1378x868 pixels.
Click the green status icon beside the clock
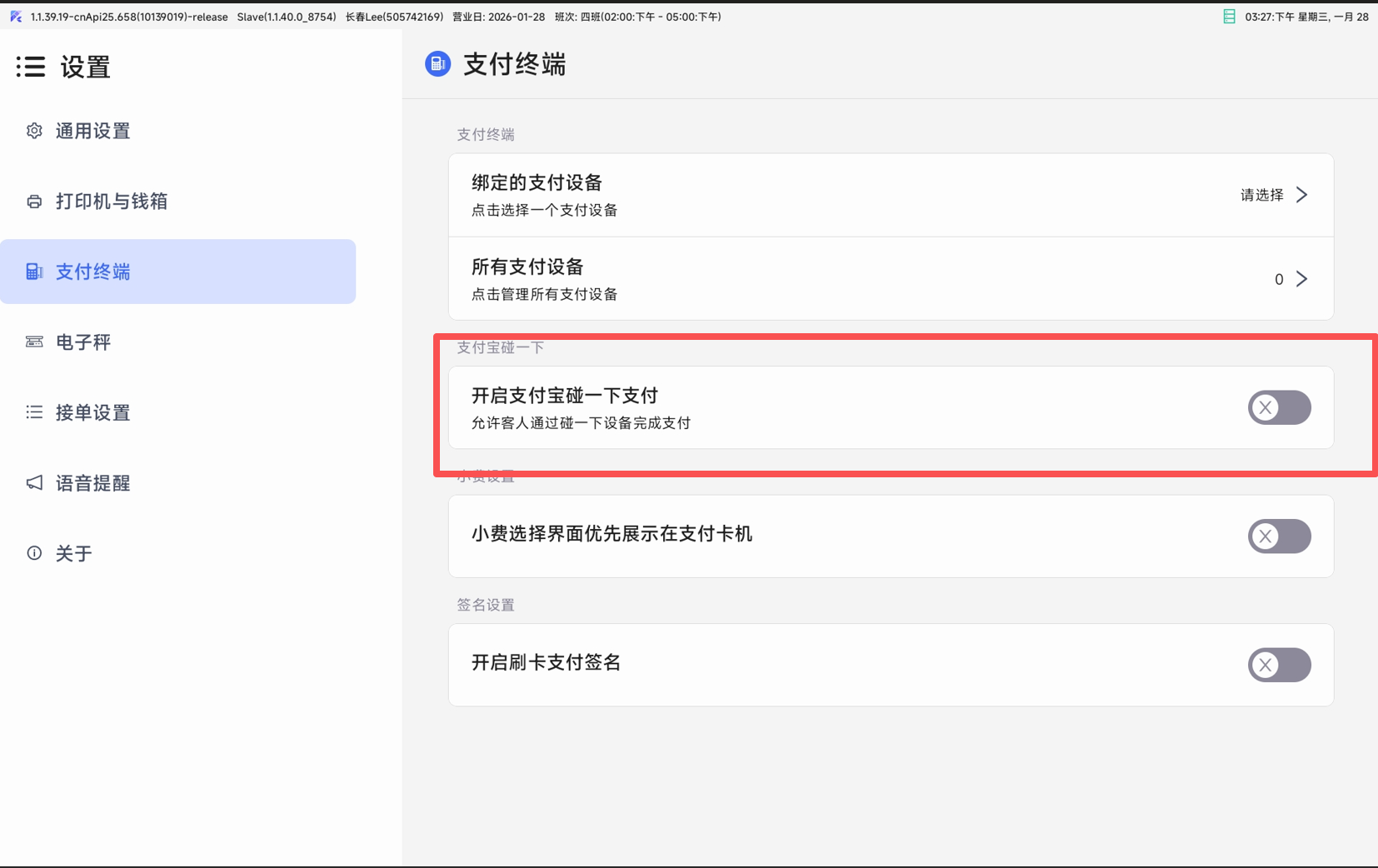(x=1229, y=17)
